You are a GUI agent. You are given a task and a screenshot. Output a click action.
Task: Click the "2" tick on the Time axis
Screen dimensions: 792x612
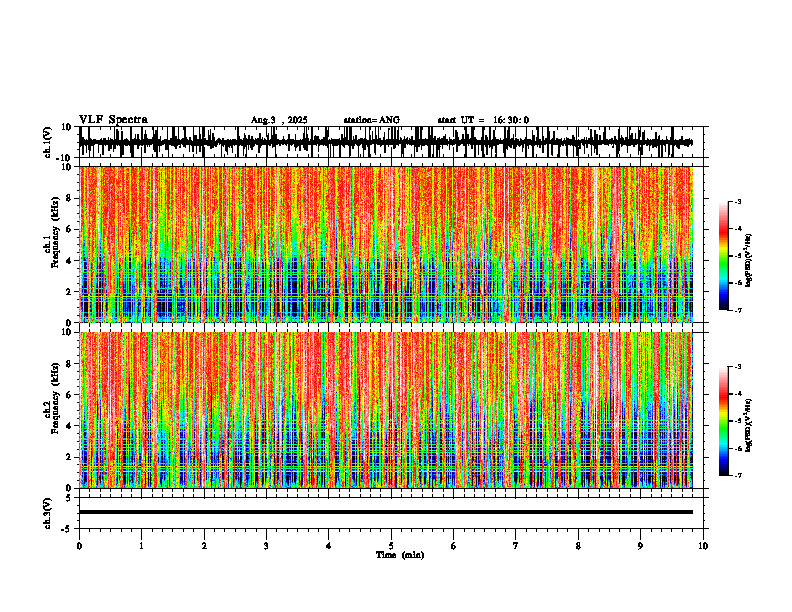(x=204, y=546)
